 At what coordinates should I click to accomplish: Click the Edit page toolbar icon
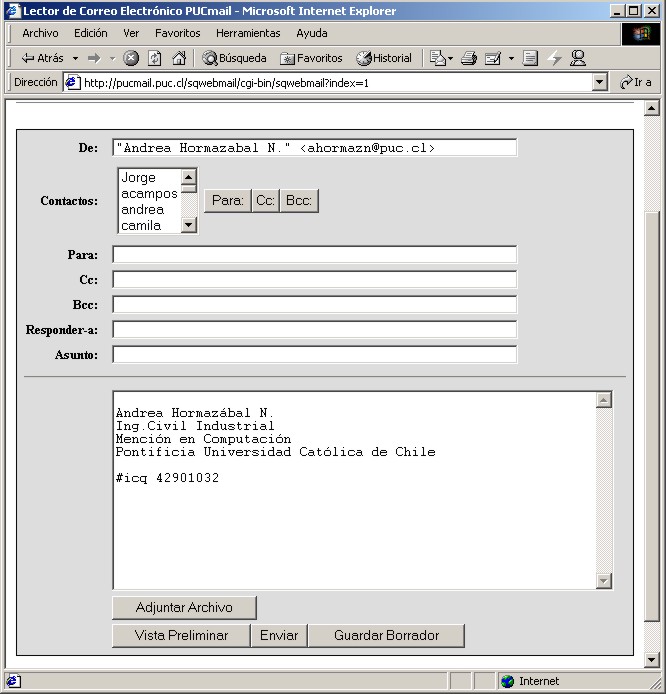click(x=493, y=58)
